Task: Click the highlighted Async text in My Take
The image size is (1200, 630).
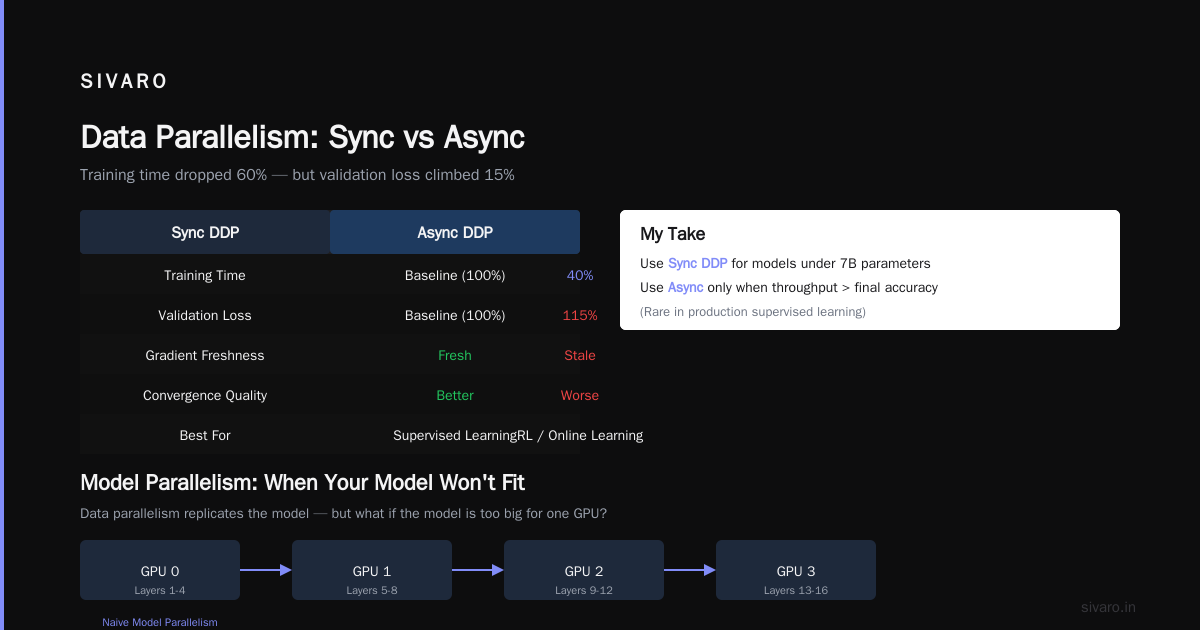Action: pos(686,288)
